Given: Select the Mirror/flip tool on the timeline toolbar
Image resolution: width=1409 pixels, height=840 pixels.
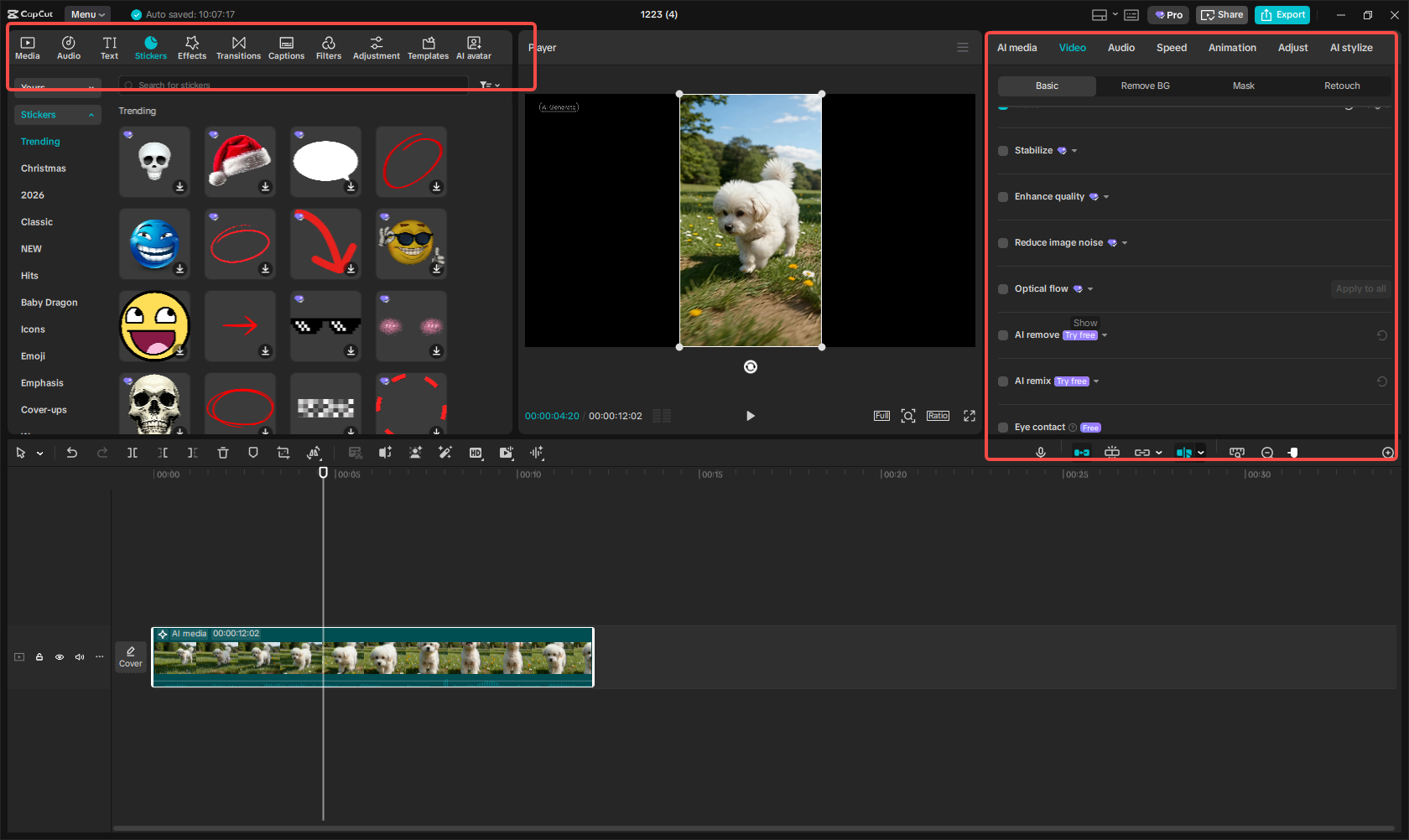Looking at the screenshot, I should point(315,453).
